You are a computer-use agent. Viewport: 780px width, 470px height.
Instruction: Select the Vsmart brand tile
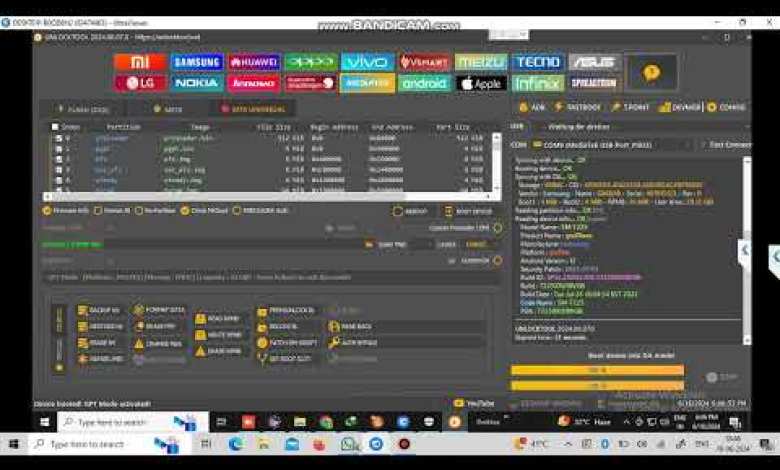pyautogui.click(x=424, y=62)
